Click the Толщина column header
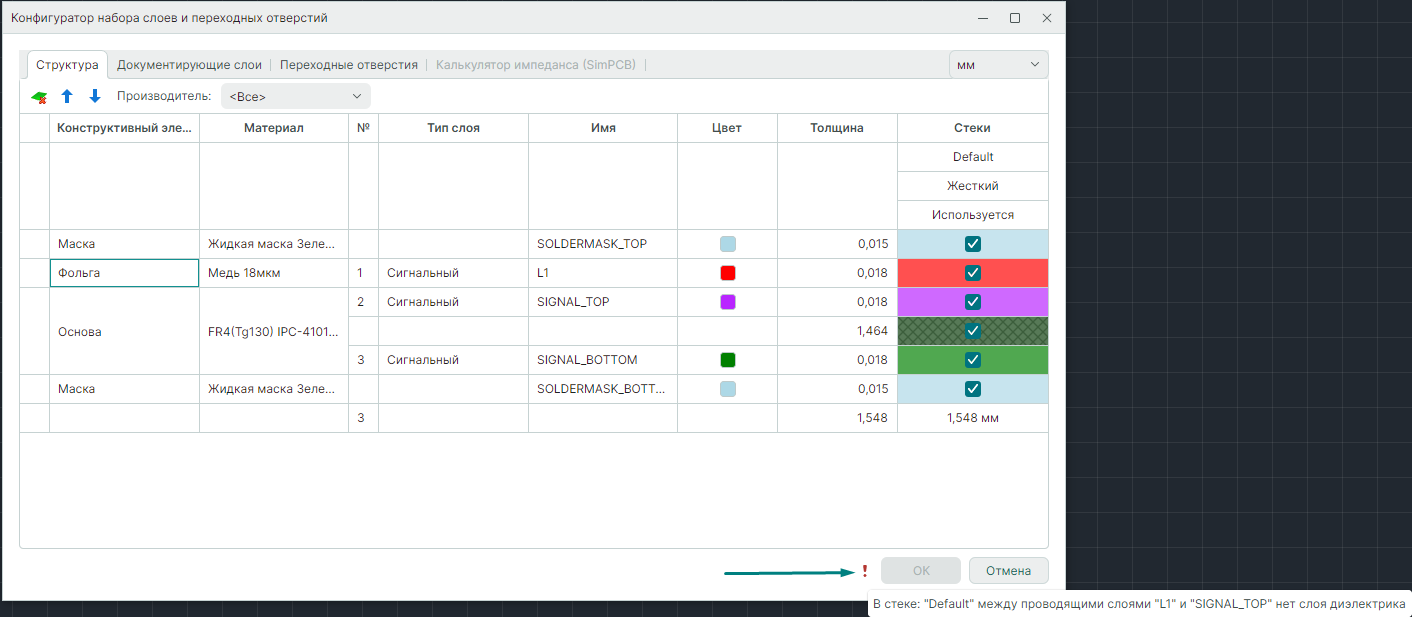1412x617 pixels. (836, 128)
